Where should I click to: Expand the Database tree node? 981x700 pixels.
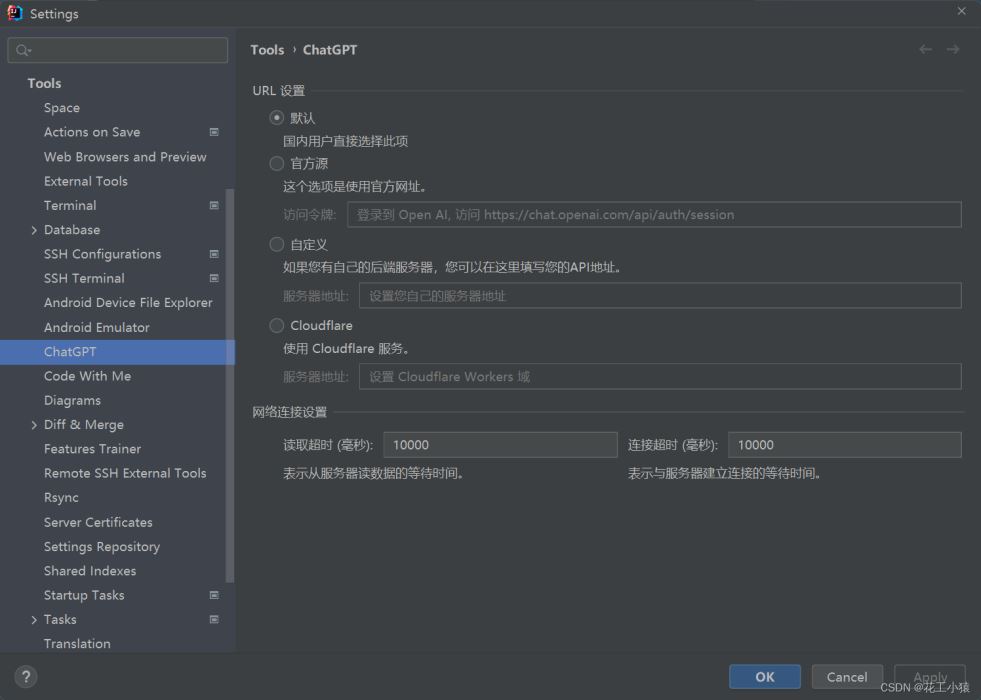[x=34, y=230]
